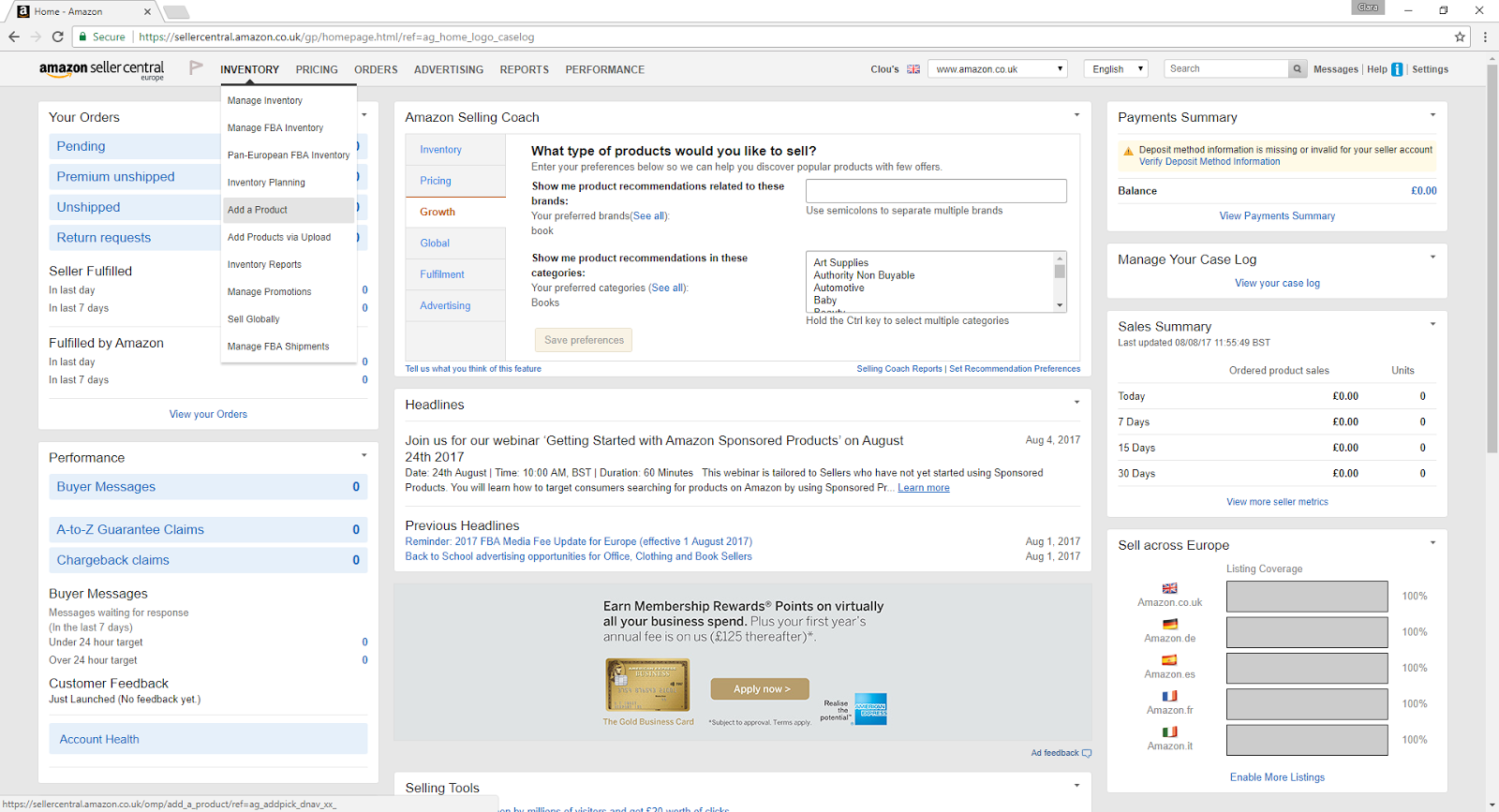The height and width of the screenshot is (812, 1499).
Task: Open the ORDERS menu
Action: [376, 69]
